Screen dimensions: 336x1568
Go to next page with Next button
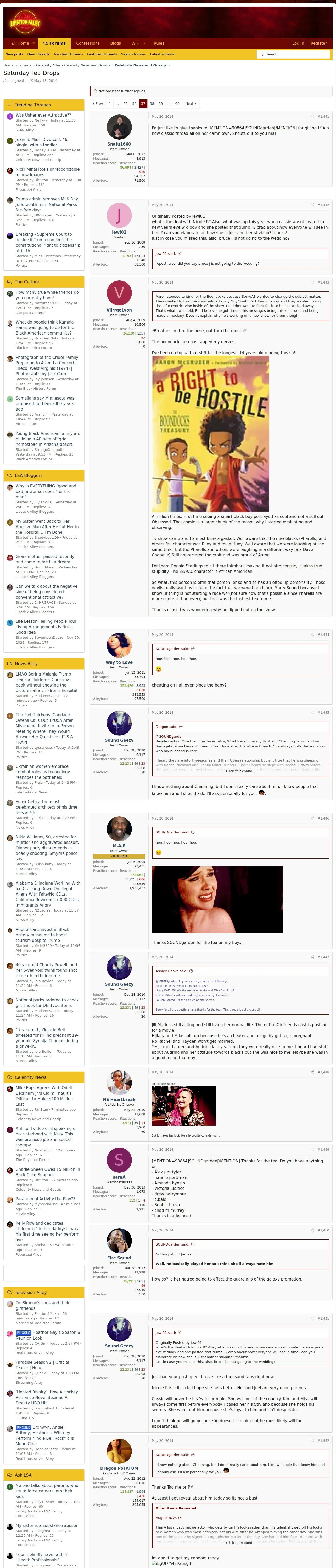click(191, 103)
